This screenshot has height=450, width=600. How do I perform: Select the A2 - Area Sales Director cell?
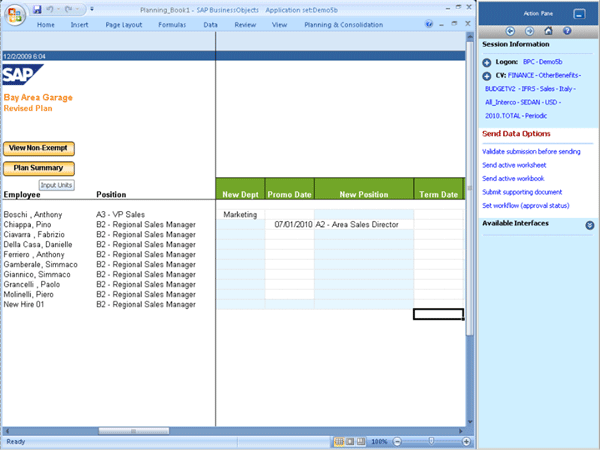[364, 225]
